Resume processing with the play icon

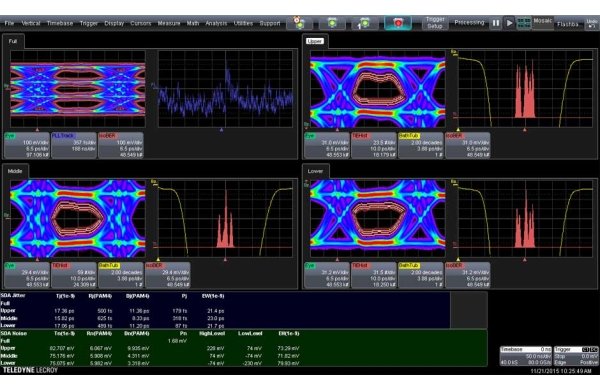[x=509, y=23]
